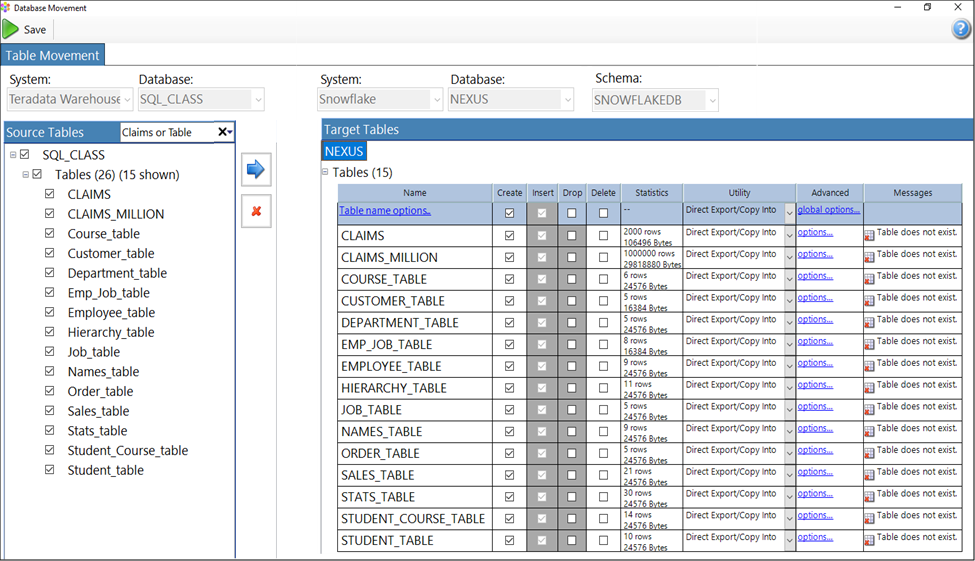
Task: Select Hierarchy_table in source tree
Action: point(110,332)
